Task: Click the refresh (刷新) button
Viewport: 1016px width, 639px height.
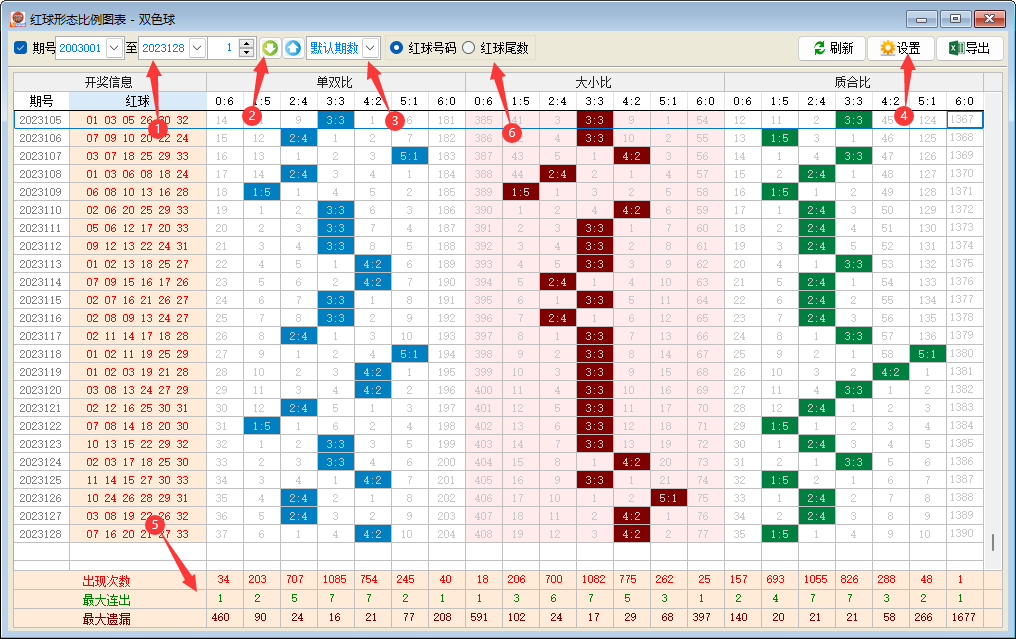Action: click(x=832, y=48)
